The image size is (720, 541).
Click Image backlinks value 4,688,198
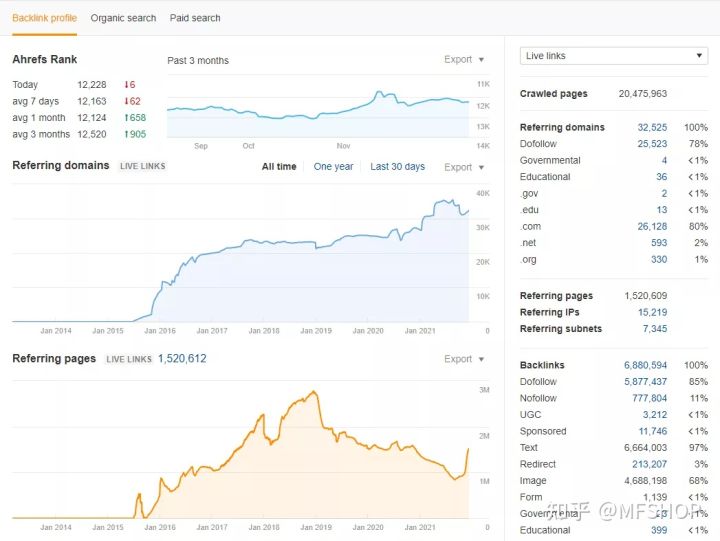645,481
